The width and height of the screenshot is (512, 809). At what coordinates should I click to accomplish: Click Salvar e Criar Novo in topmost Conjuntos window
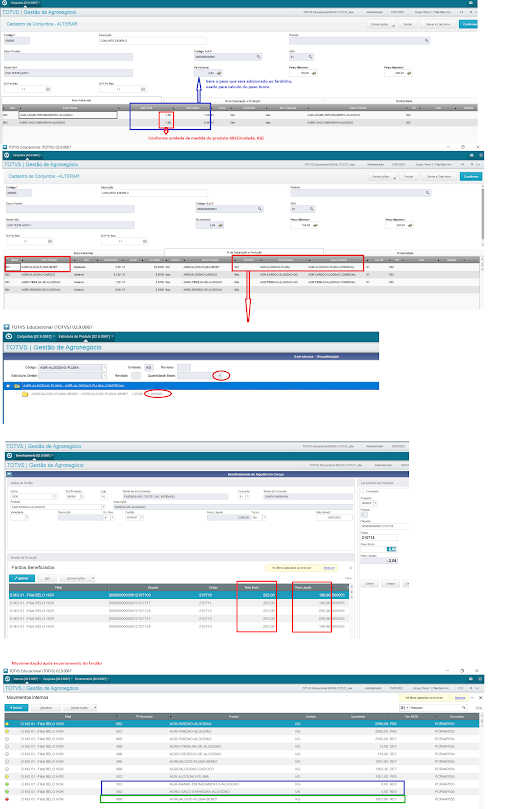[438, 24]
